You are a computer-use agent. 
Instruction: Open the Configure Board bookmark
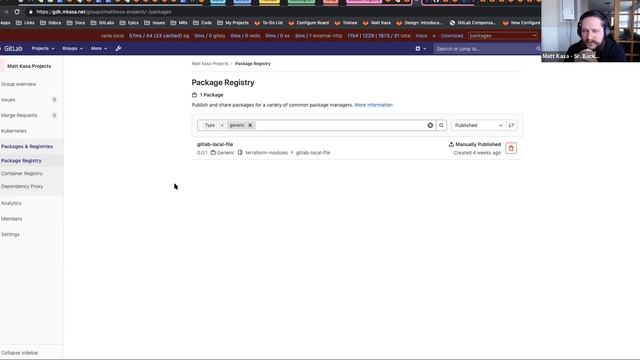[x=309, y=23]
